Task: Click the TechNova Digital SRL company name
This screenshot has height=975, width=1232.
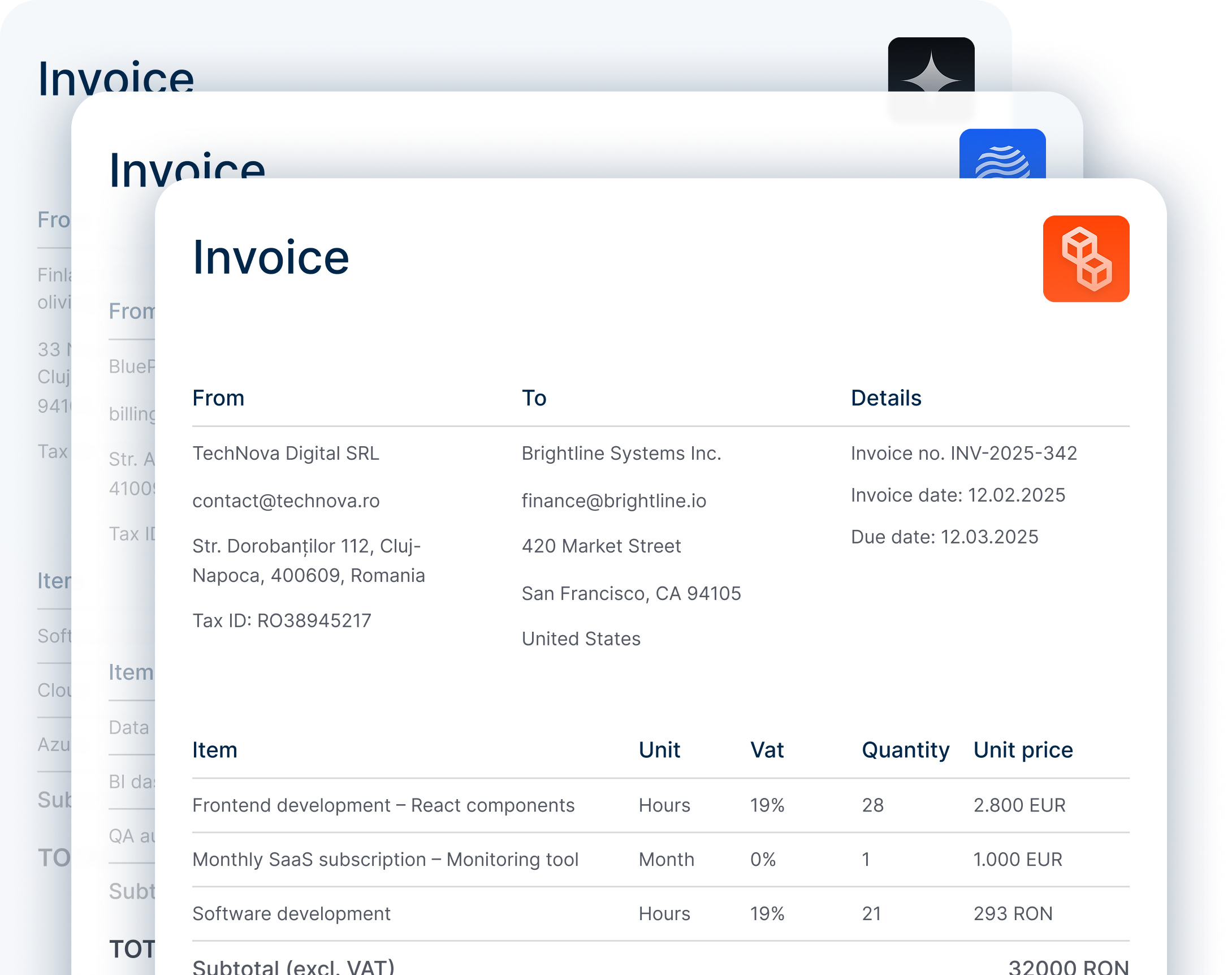Action: pos(286,453)
